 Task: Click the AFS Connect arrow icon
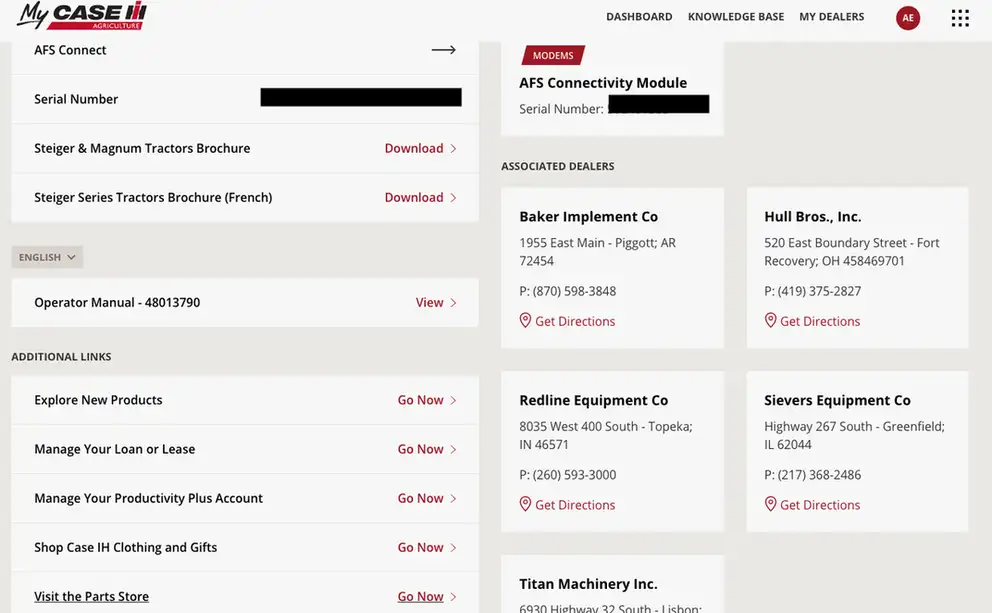coord(443,50)
